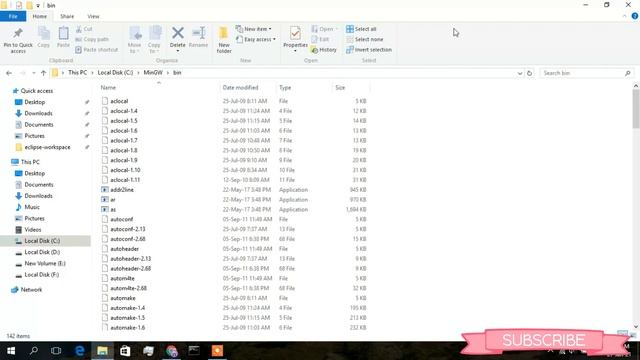The width and height of the screenshot is (640, 360).
Task: Select Copy path in Clipboard group
Action: tap(92, 39)
